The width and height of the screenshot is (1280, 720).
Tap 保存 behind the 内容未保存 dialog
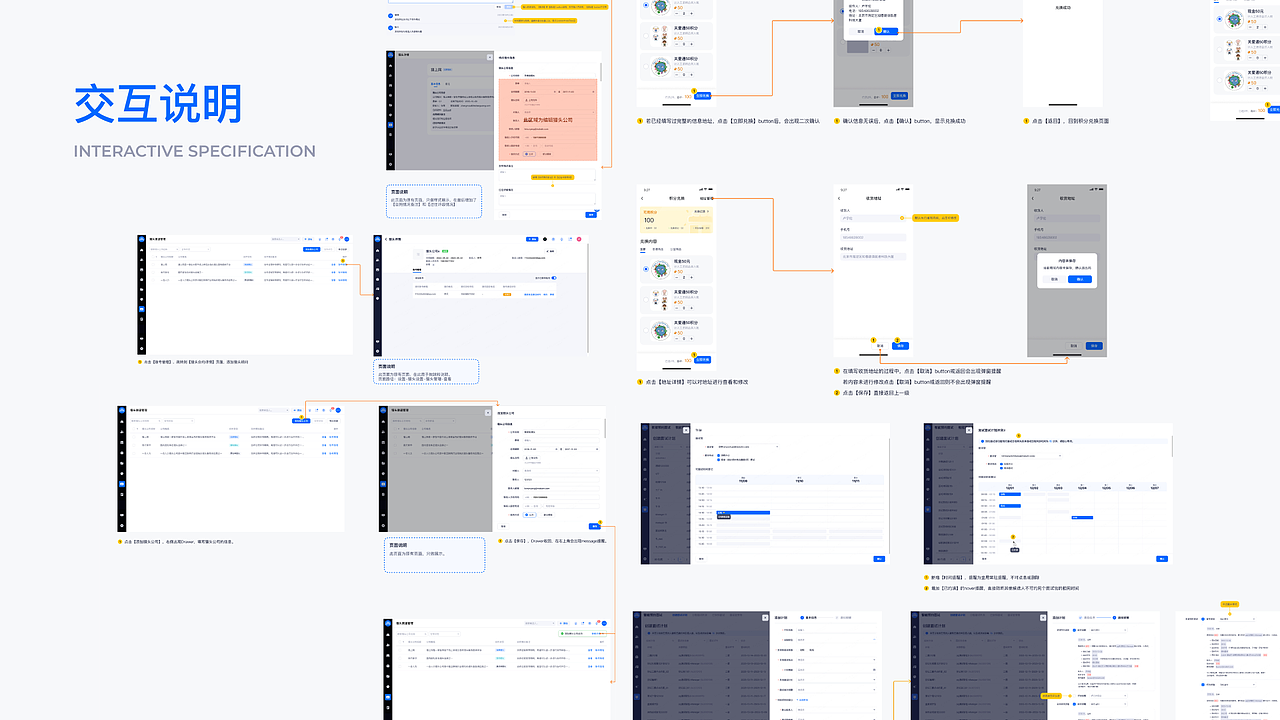(x=1094, y=345)
